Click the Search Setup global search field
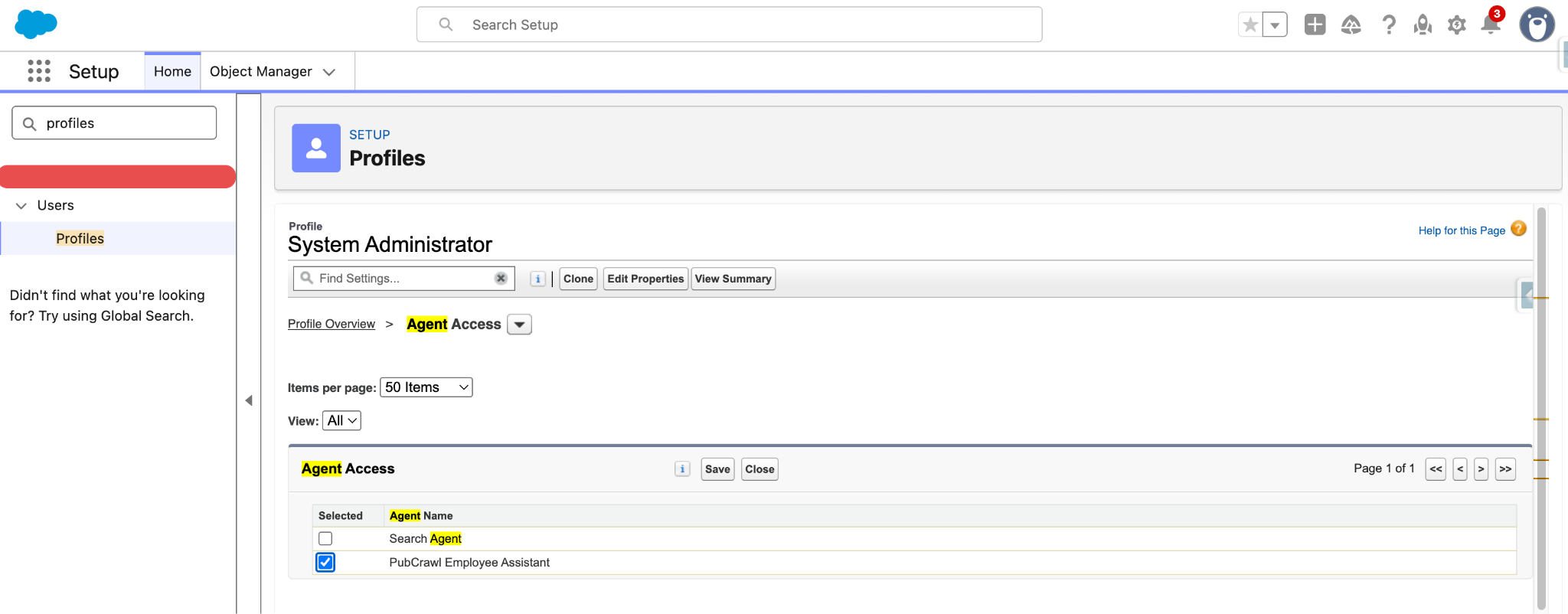 tap(729, 24)
